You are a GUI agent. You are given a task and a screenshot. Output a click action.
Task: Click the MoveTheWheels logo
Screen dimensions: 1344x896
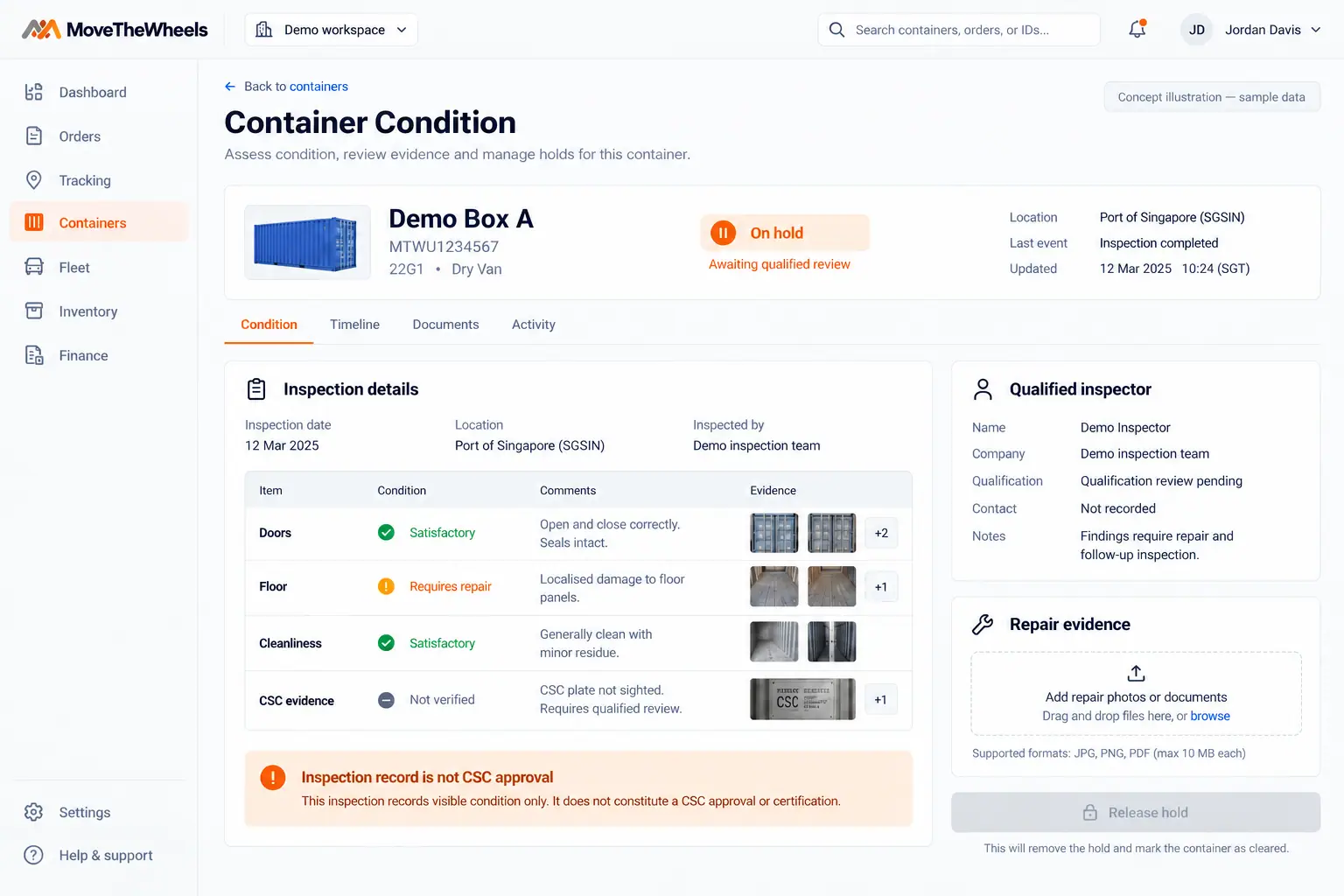point(115,30)
